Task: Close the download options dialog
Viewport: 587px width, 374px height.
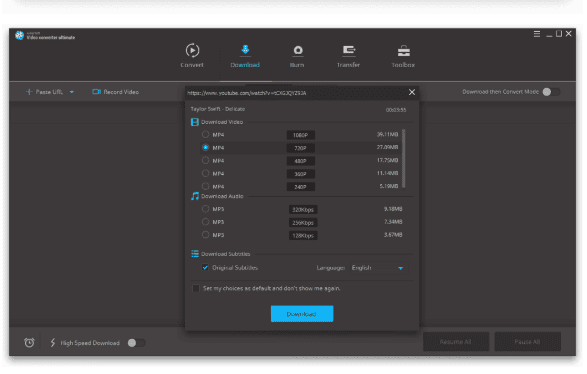Action: (412, 92)
